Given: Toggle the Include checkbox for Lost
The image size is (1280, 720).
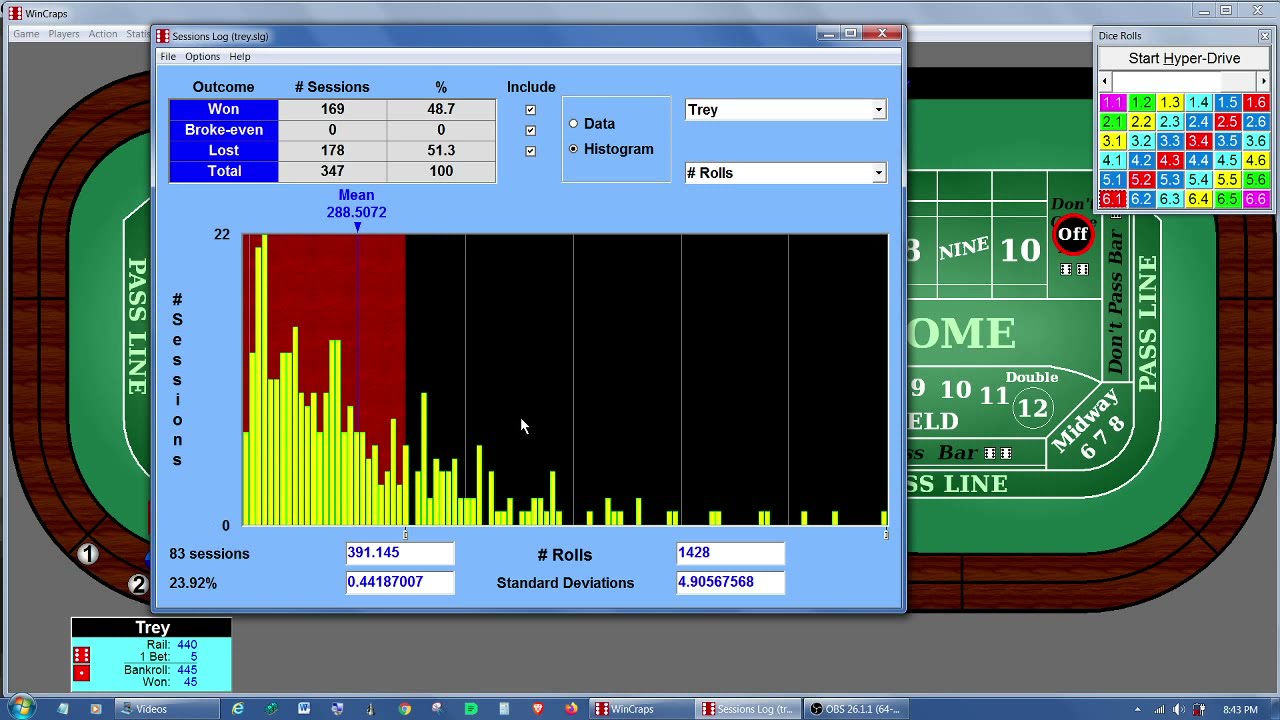Looking at the screenshot, I should [x=530, y=151].
